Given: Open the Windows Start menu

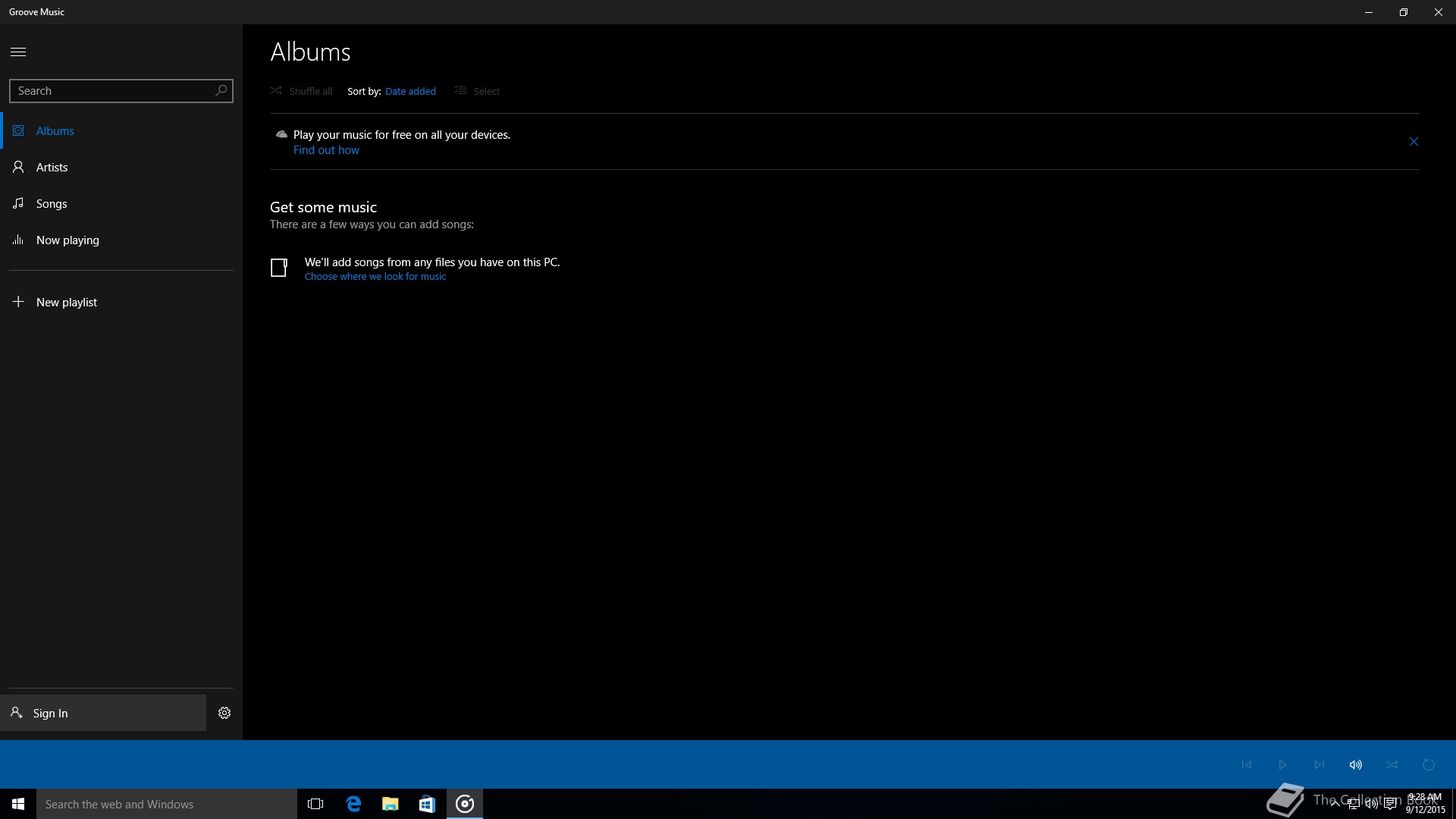Looking at the screenshot, I should [x=18, y=804].
